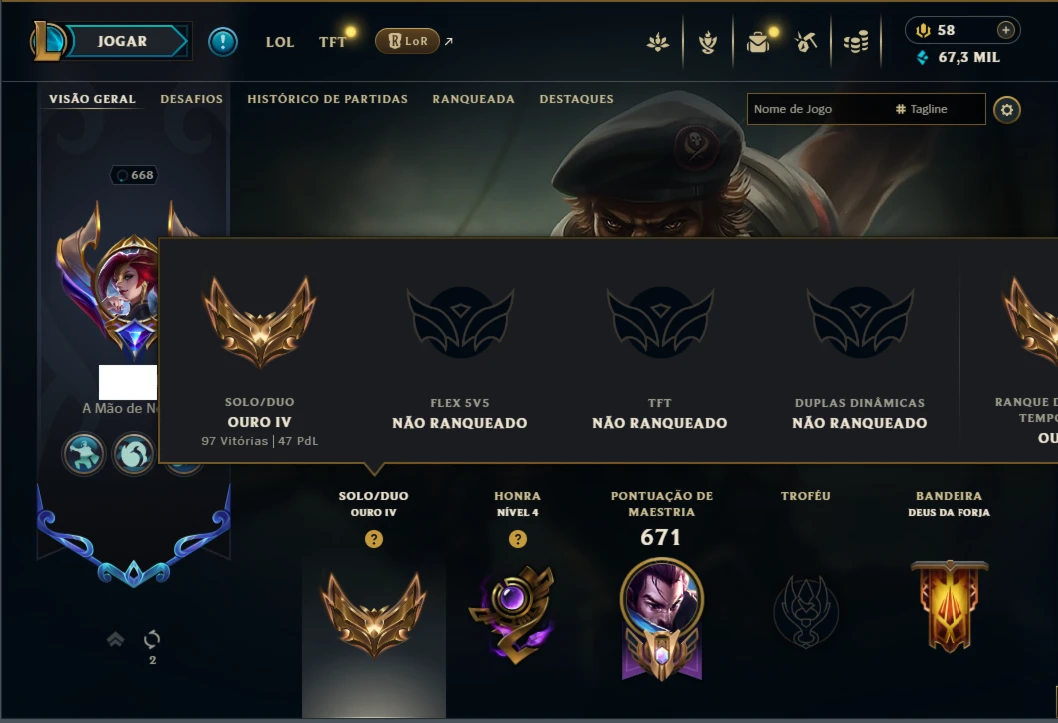The image size is (1058, 723).
Task: Open the alert notification icon
Action: point(223,42)
